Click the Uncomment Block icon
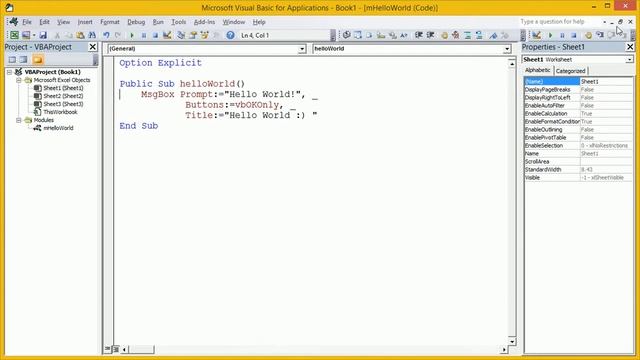The image size is (640, 360). click(x=479, y=35)
